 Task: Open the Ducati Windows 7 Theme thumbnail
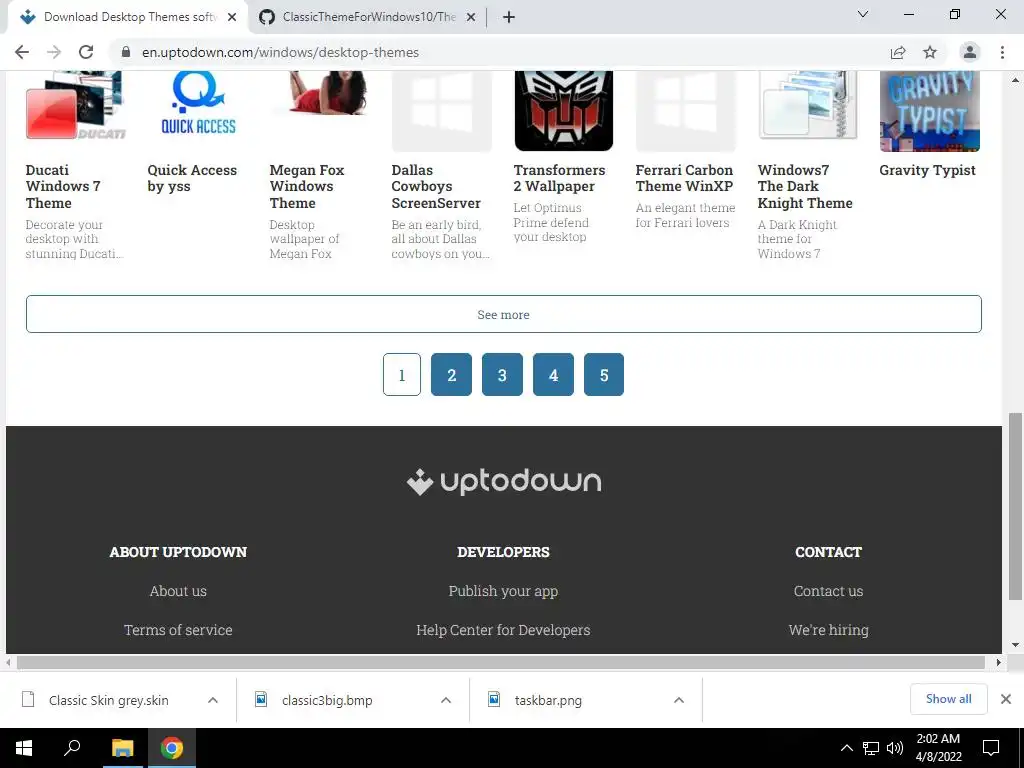pyautogui.click(x=76, y=107)
